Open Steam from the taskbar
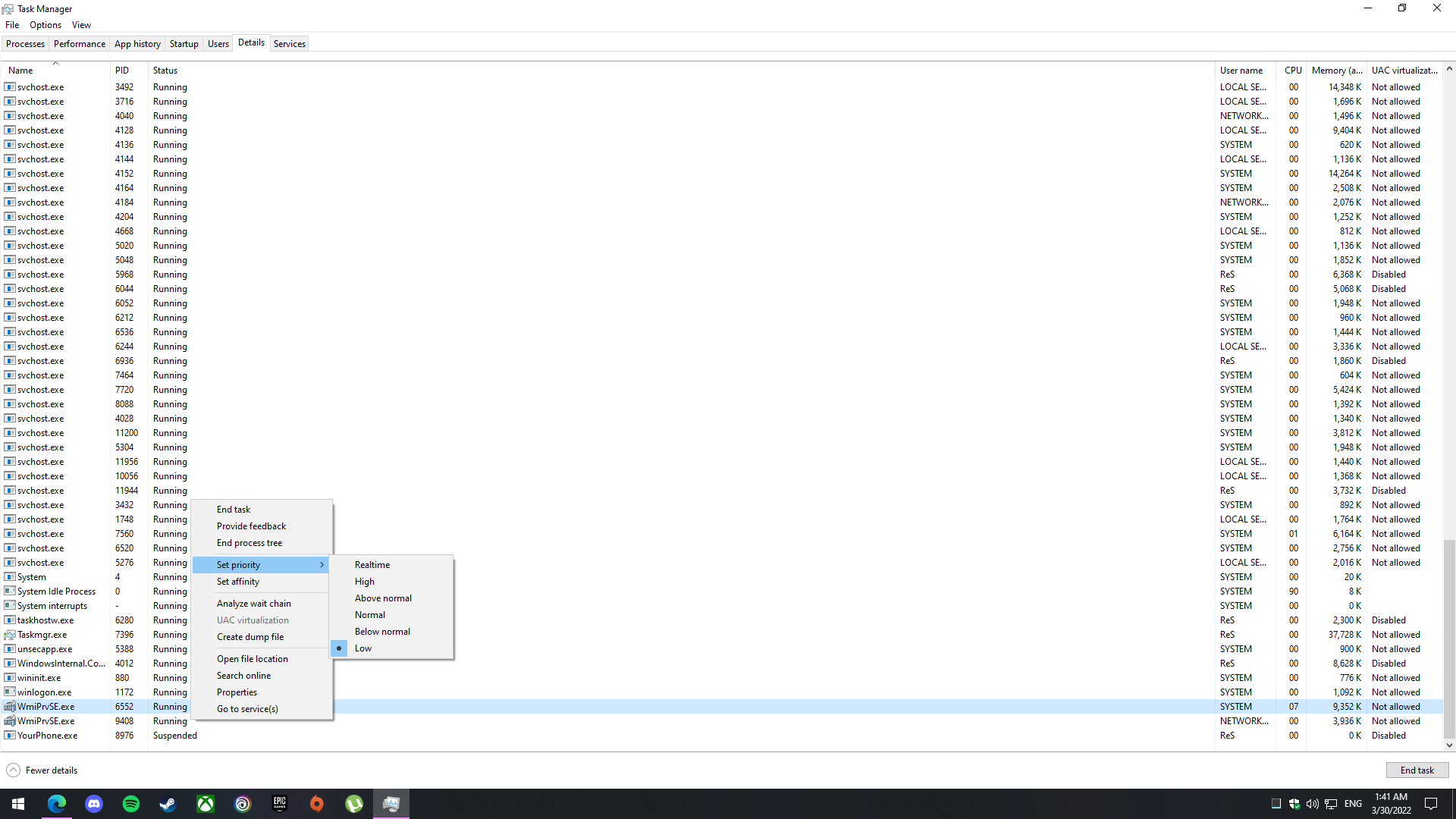Image resolution: width=1456 pixels, height=819 pixels. coord(168,804)
